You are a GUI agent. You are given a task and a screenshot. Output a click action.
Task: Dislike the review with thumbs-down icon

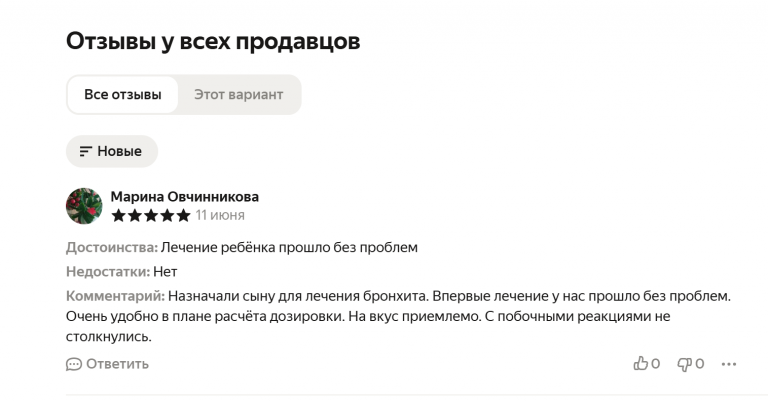coord(684,364)
